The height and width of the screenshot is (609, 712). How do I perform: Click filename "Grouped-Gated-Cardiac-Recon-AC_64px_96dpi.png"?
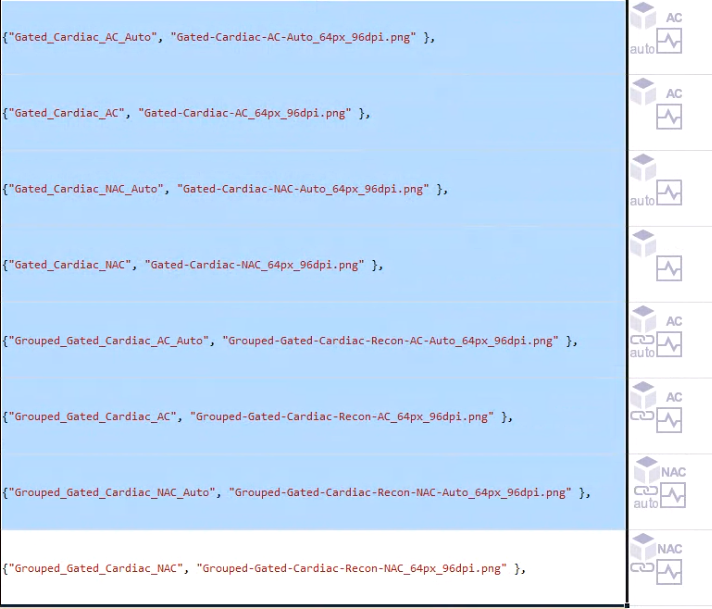point(342,416)
